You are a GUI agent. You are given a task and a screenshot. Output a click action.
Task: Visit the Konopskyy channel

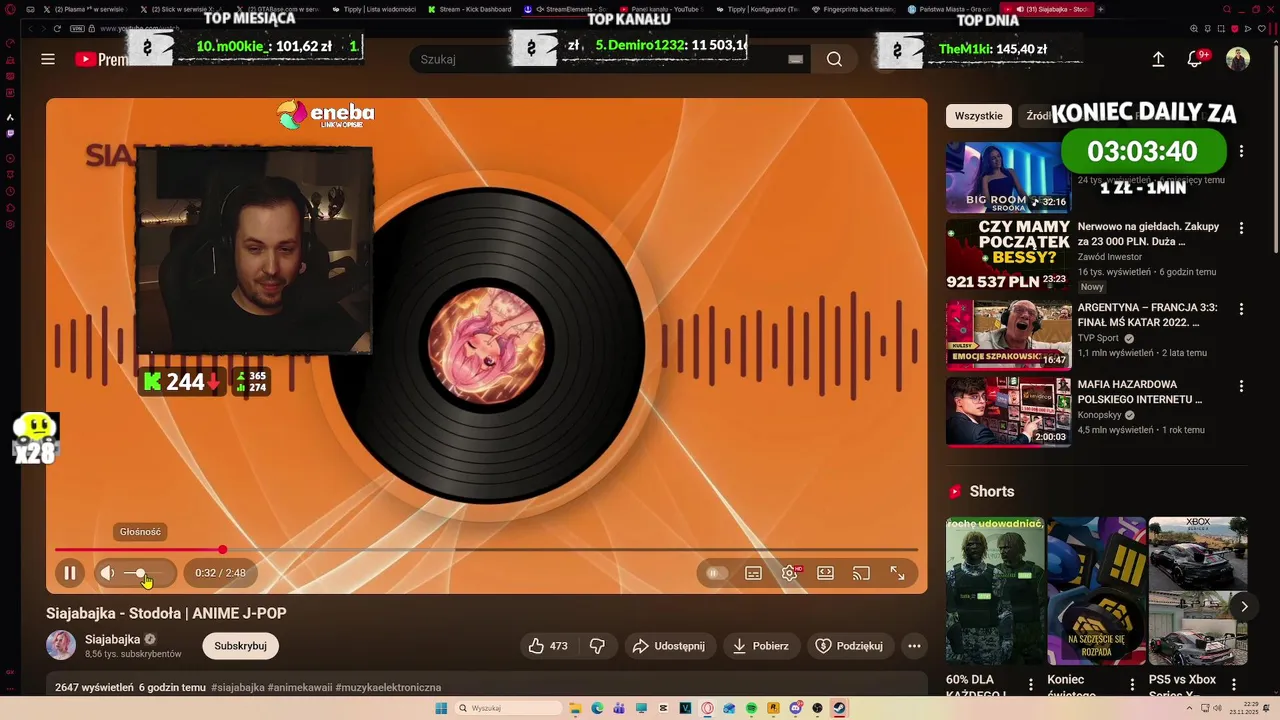pyautogui.click(x=1099, y=415)
